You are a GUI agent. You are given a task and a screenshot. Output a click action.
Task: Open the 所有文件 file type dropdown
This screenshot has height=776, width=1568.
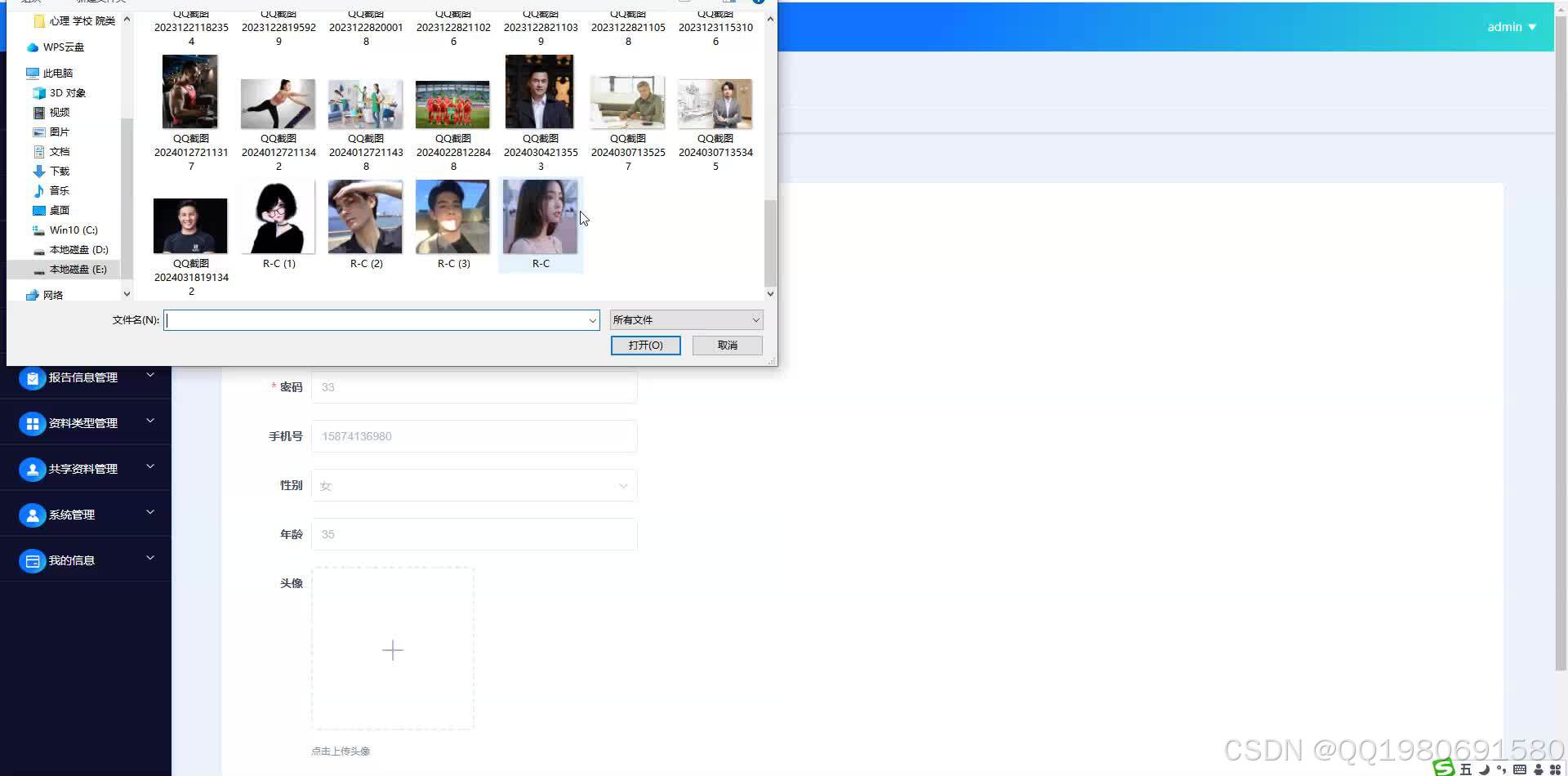tap(686, 320)
